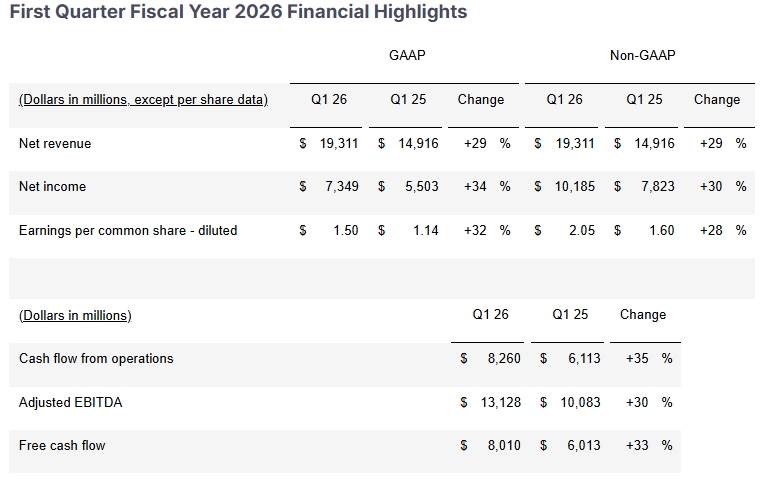
Task: Select the Adjusted EBITDA value 13,128
Action: [500, 402]
